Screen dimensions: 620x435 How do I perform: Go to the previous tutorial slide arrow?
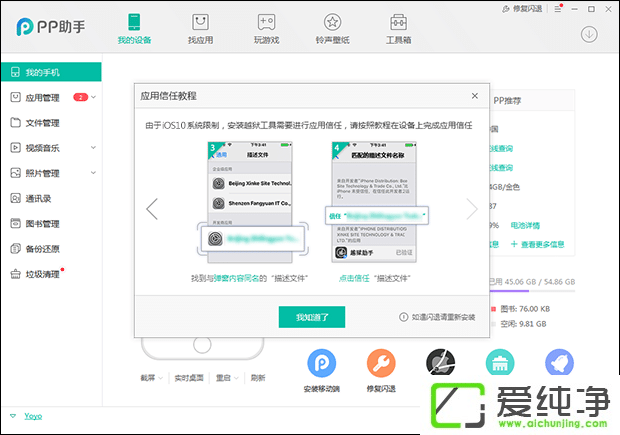pos(152,209)
